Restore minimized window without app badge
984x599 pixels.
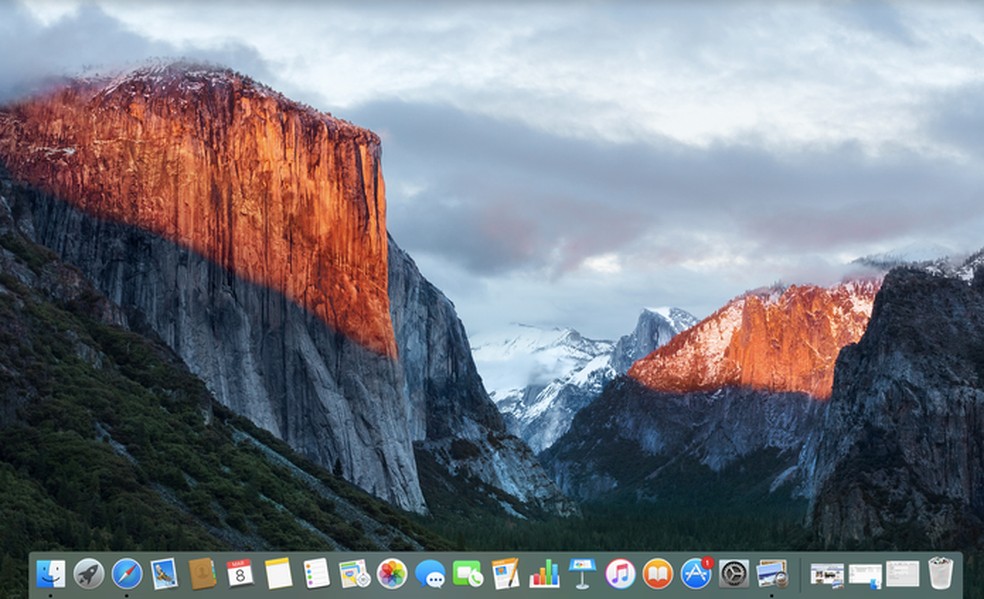903,574
